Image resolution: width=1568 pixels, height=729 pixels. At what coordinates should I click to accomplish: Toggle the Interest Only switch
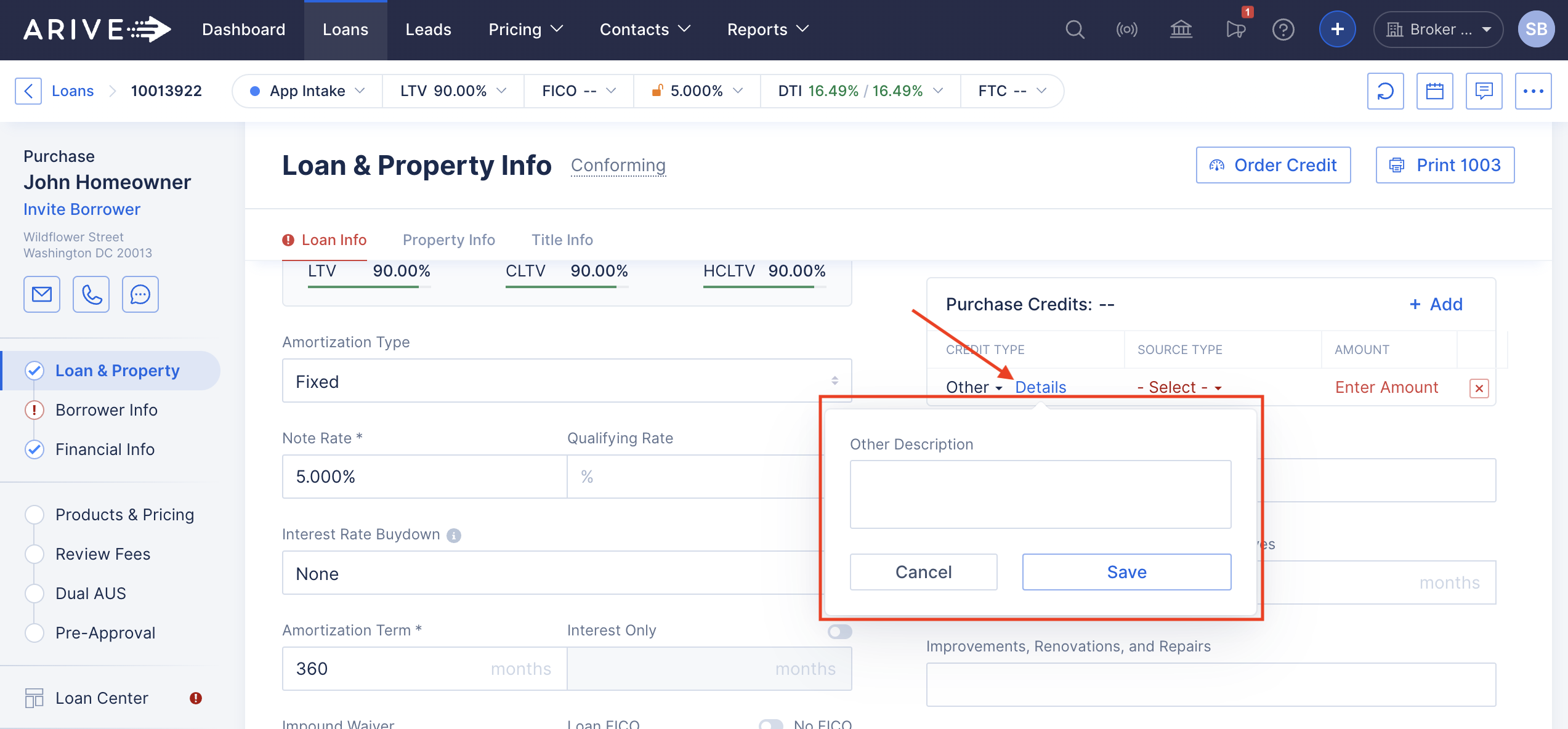tap(839, 631)
